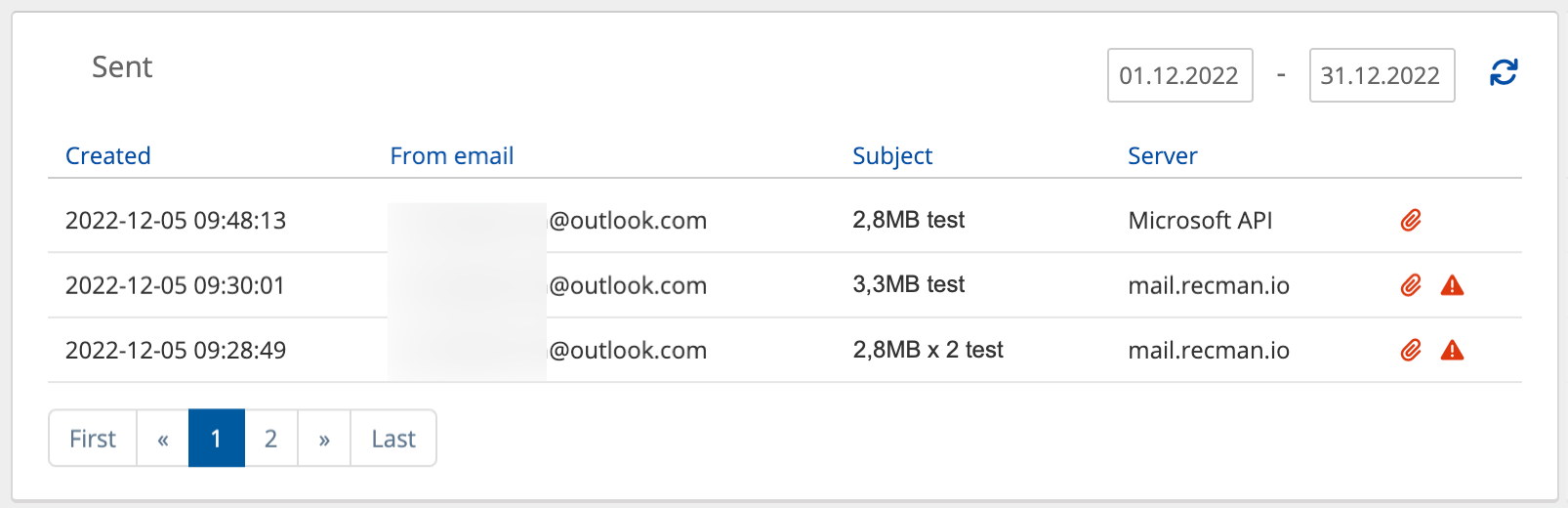Sort by Subject column header
Screen dimensions: 1568x508
pos(891,155)
